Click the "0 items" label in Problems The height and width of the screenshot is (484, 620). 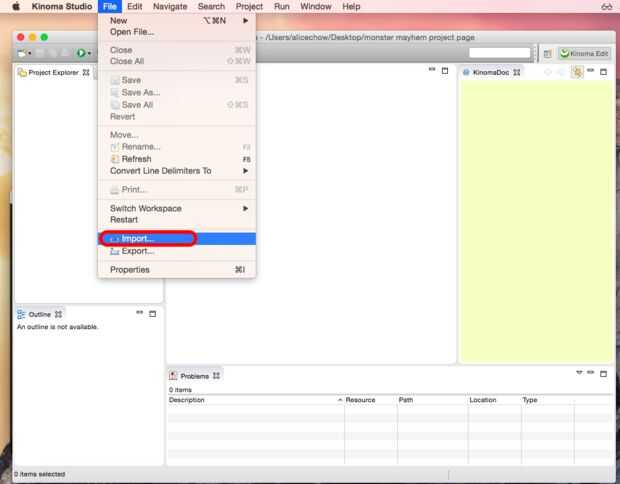click(x=180, y=390)
